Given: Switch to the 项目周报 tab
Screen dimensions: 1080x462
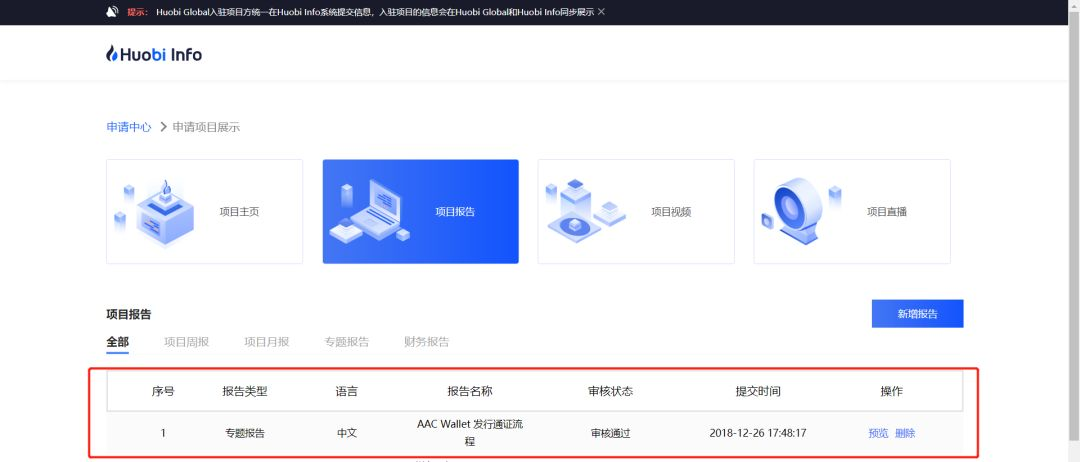Looking at the screenshot, I should (187, 342).
